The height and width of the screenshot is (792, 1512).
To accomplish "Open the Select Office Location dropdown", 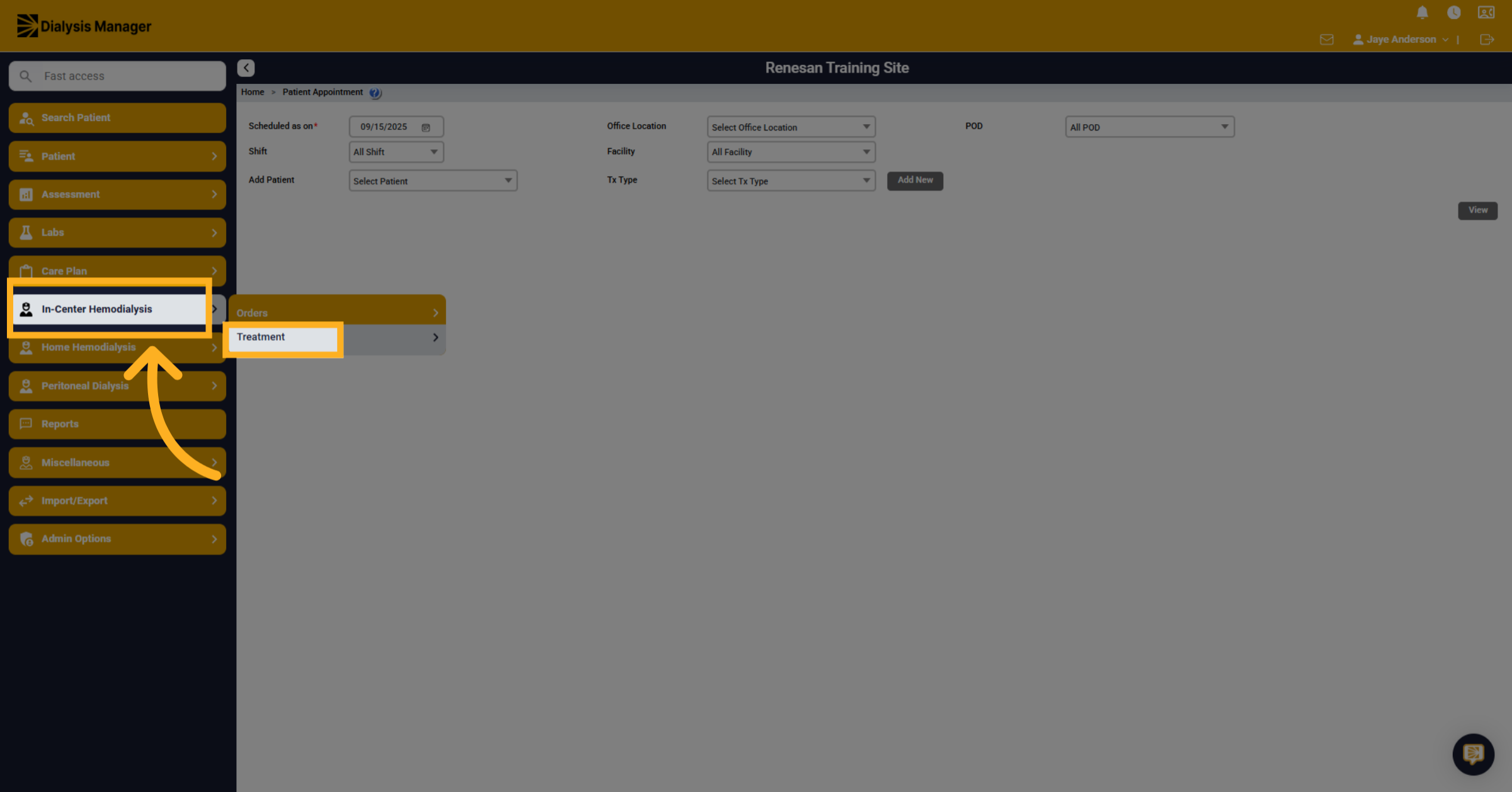I will 791,127.
